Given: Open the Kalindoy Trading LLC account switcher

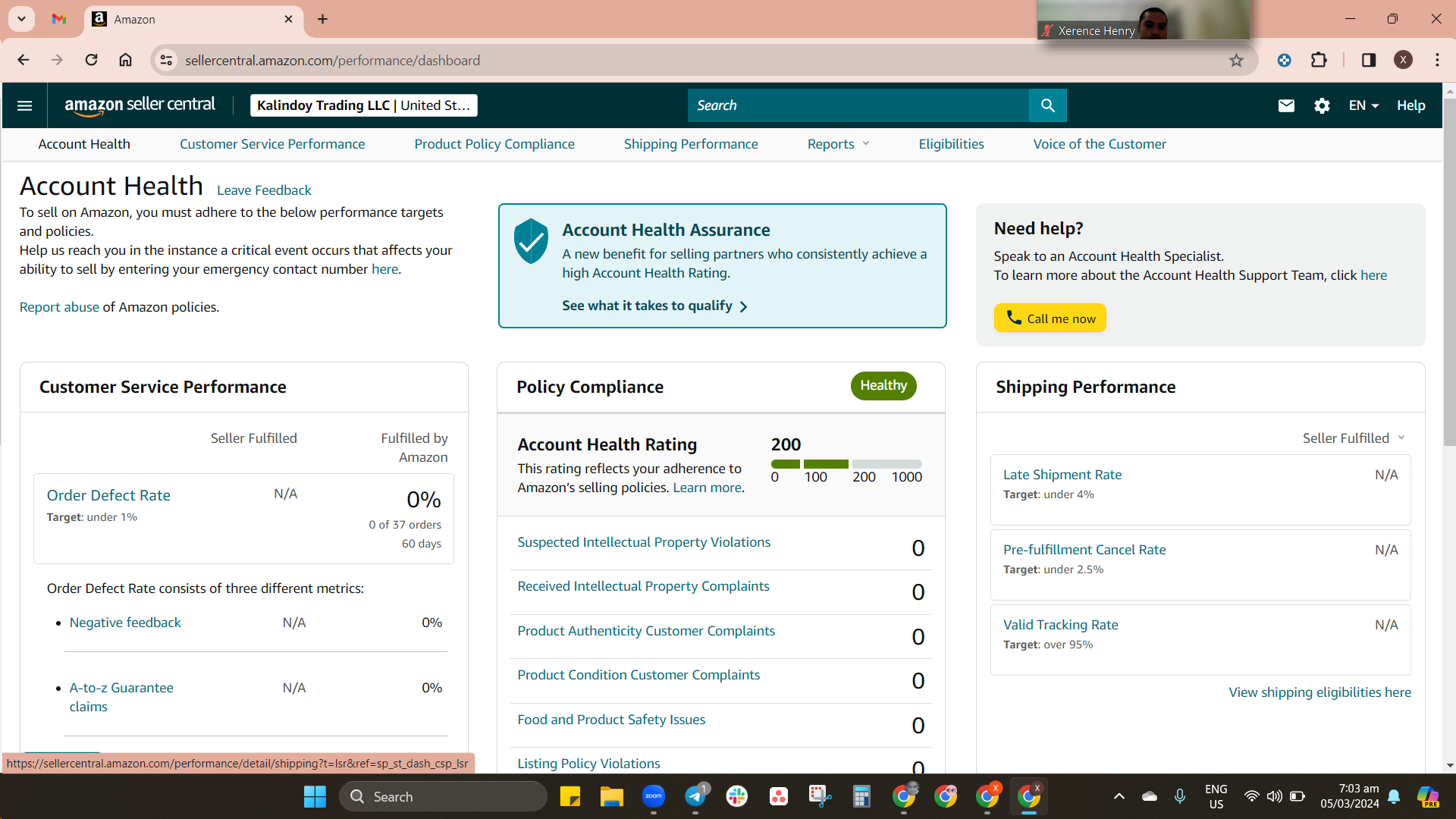Looking at the screenshot, I should [x=364, y=105].
